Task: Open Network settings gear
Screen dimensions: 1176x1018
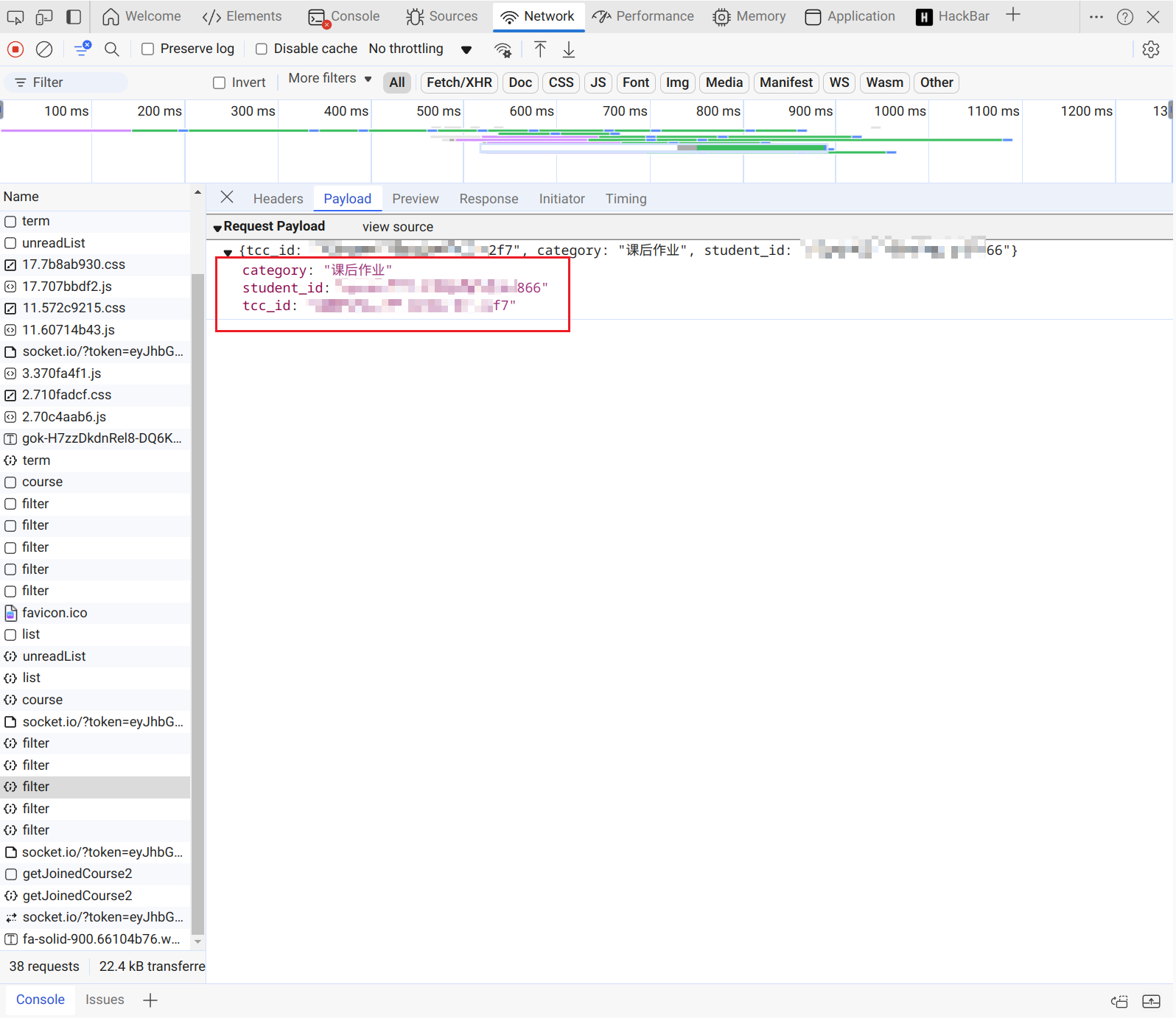Action: point(1151,49)
